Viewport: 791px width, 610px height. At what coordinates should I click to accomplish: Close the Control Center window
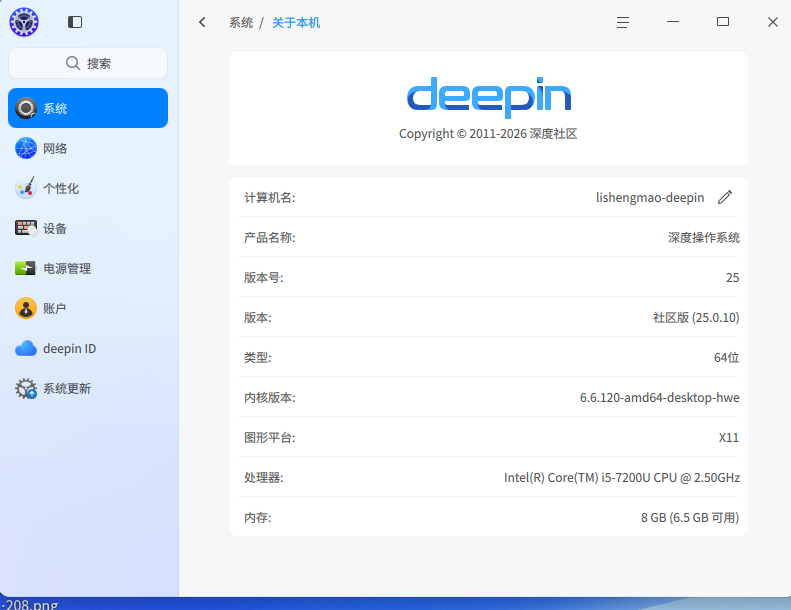point(773,22)
